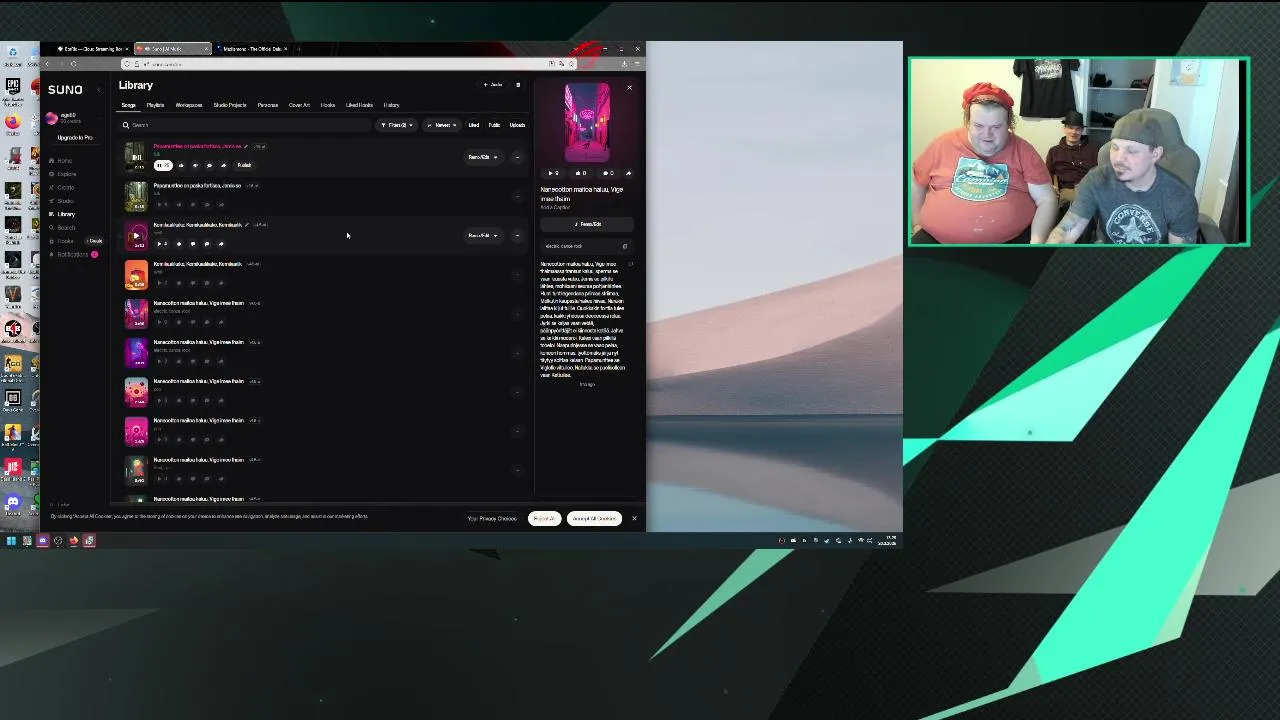Open Notifications in the Suno sidebar
This screenshot has height=720, width=1280.
click(72, 254)
